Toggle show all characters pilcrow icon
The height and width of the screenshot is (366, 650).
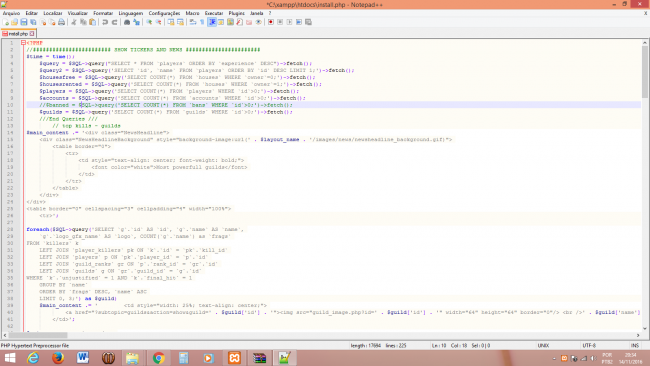point(202,22)
